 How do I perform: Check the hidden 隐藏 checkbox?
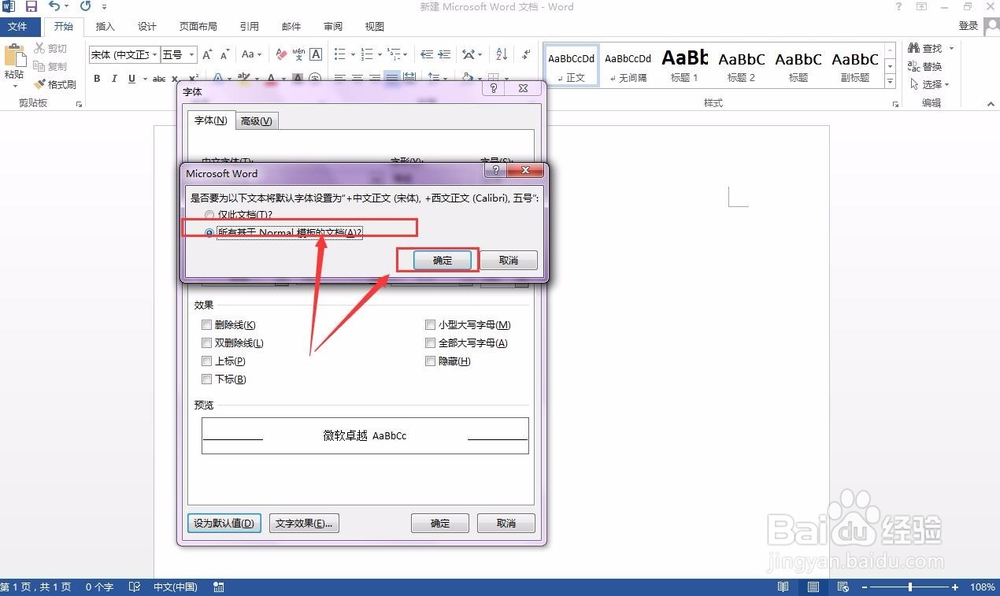point(430,361)
